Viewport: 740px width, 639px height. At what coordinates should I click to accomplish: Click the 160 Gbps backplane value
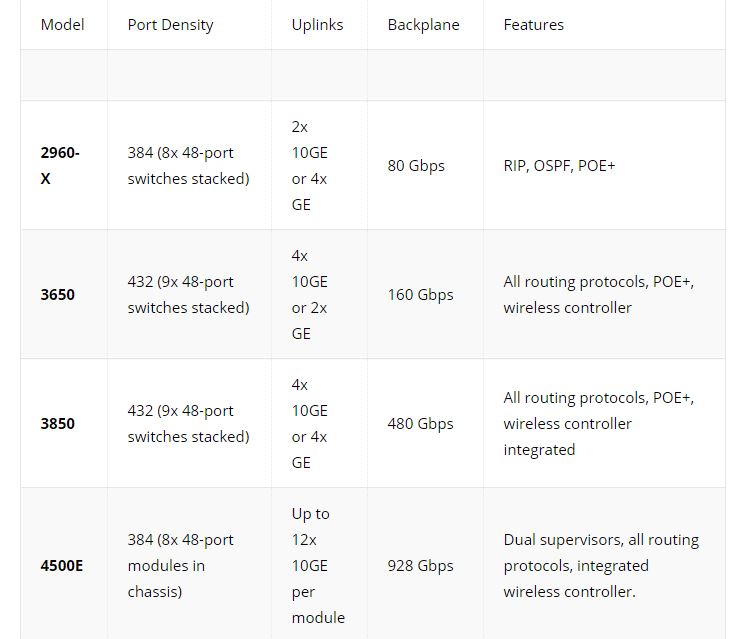tap(420, 295)
